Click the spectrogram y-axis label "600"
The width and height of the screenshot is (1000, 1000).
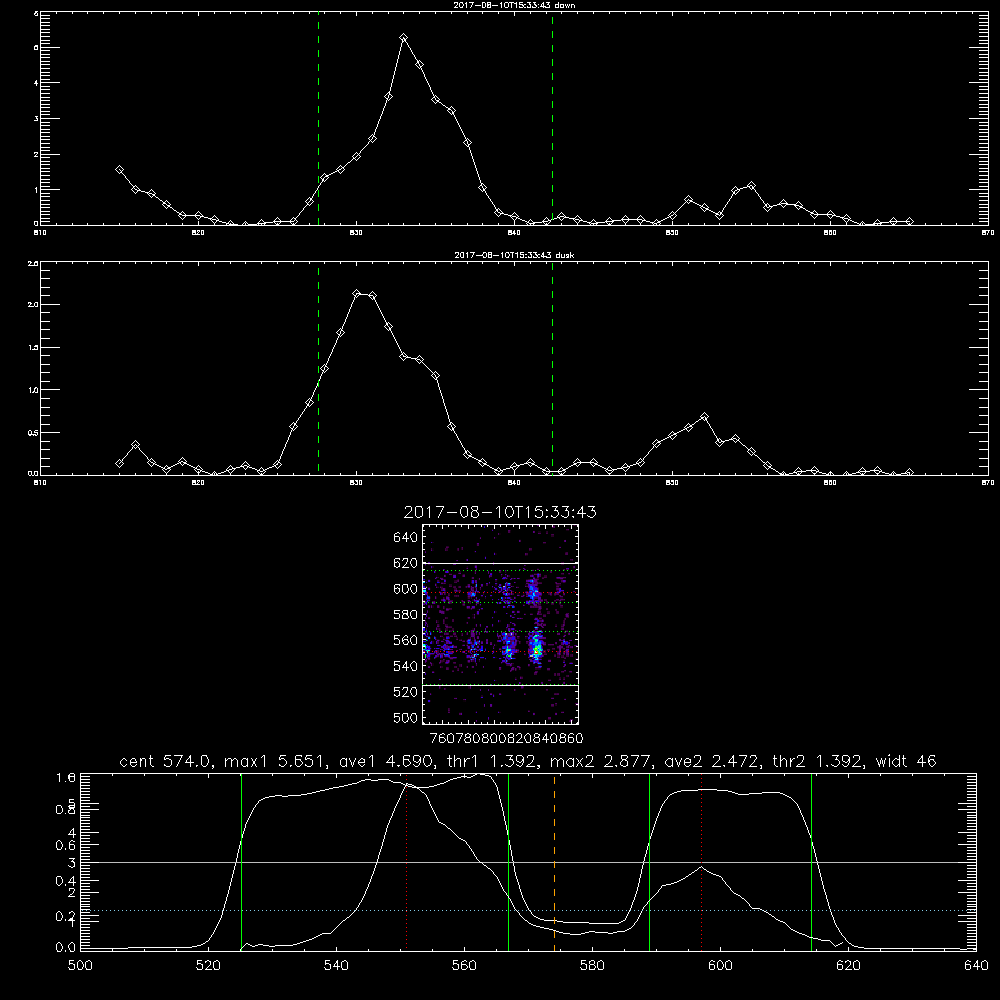pos(405,589)
